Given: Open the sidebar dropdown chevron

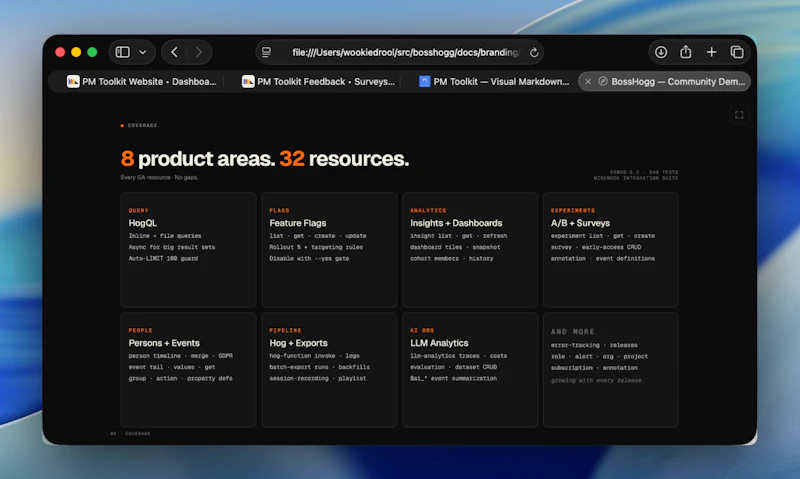Looking at the screenshot, I should 143,52.
